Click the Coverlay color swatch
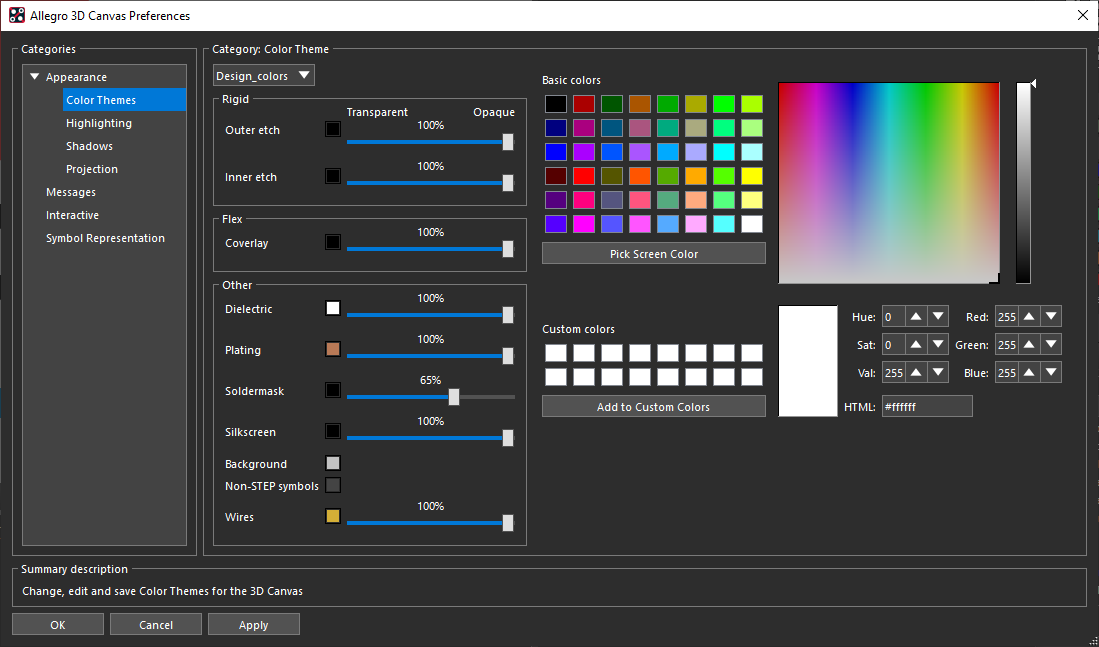Viewport: 1099px width, 647px height. coord(333,243)
